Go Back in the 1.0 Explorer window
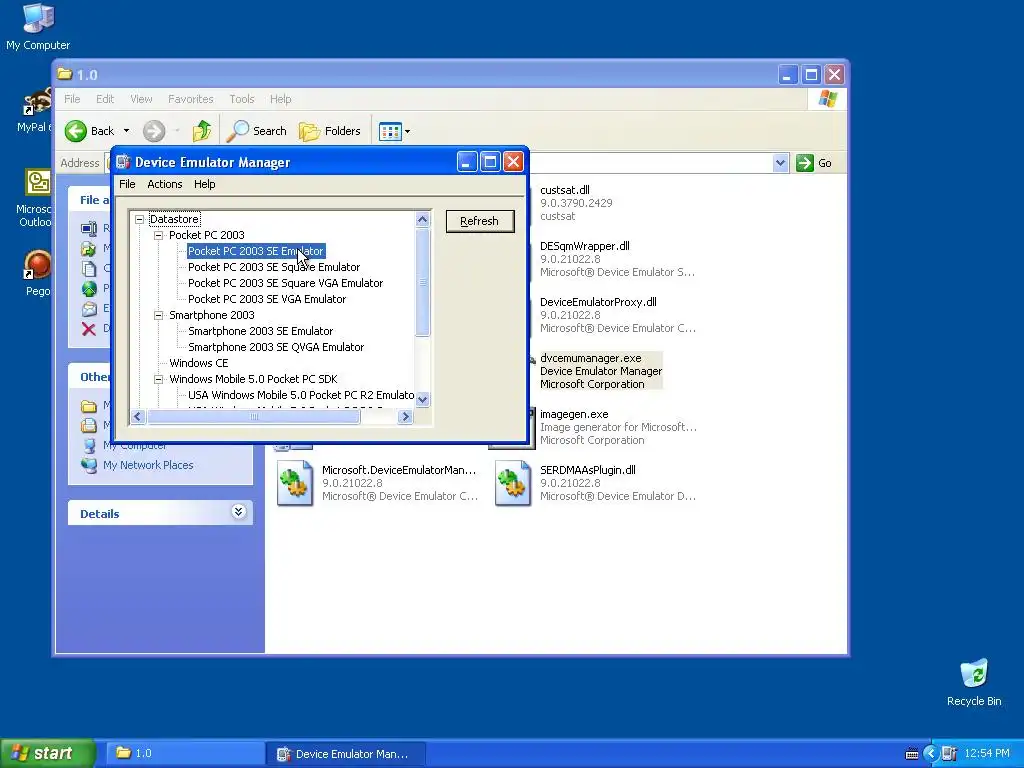Viewport: 1024px width, 768px height. (89, 131)
